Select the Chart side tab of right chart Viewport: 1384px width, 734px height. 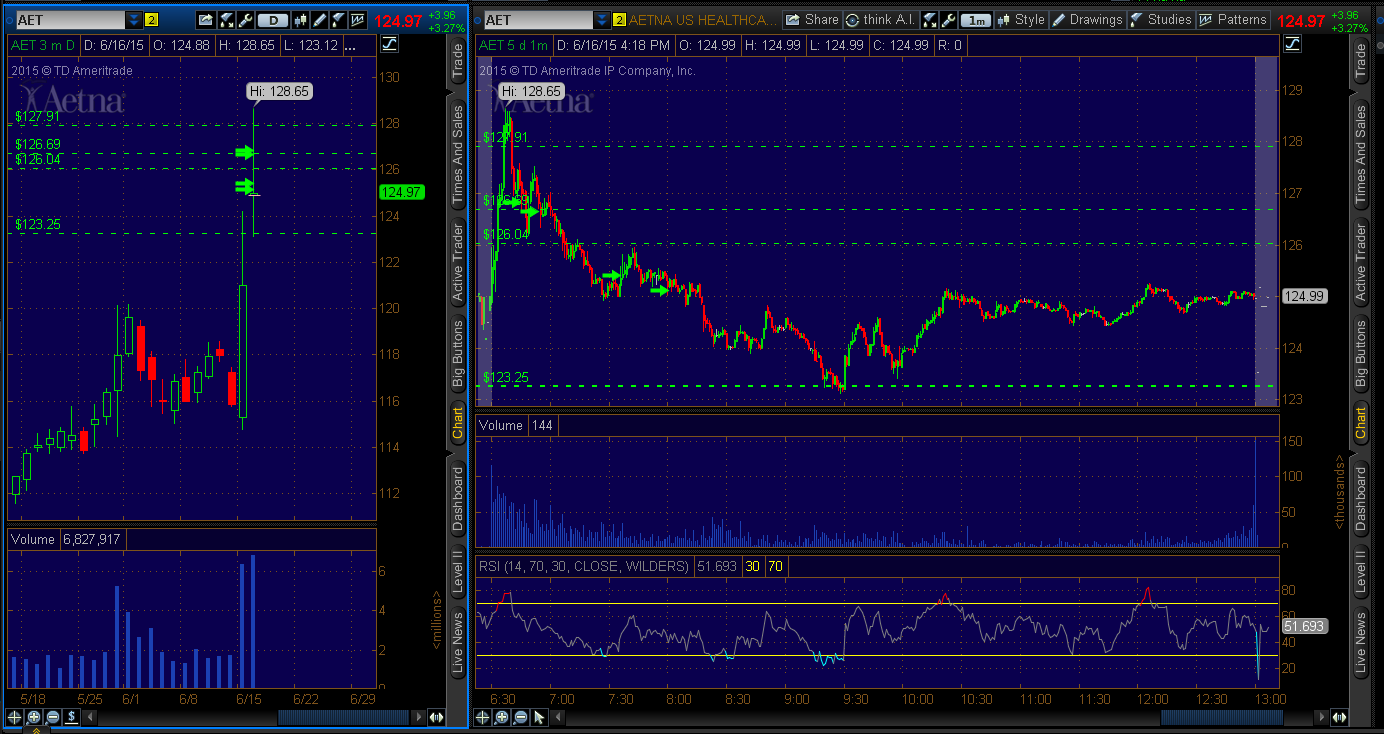click(1360, 423)
